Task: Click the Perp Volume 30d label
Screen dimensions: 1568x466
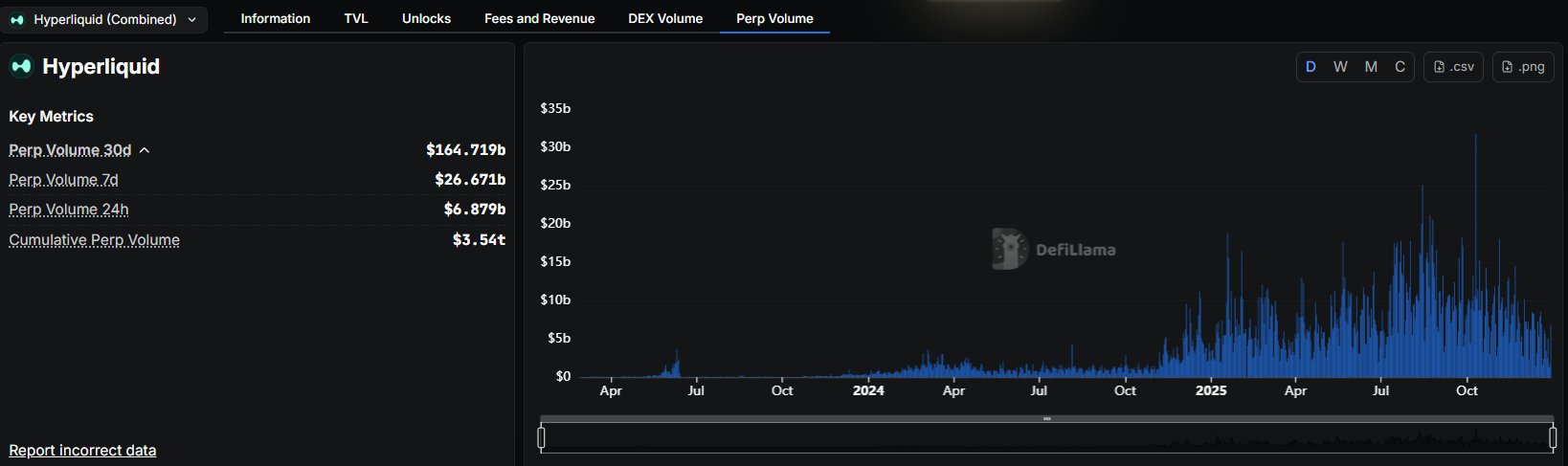Action: (x=70, y=149)
